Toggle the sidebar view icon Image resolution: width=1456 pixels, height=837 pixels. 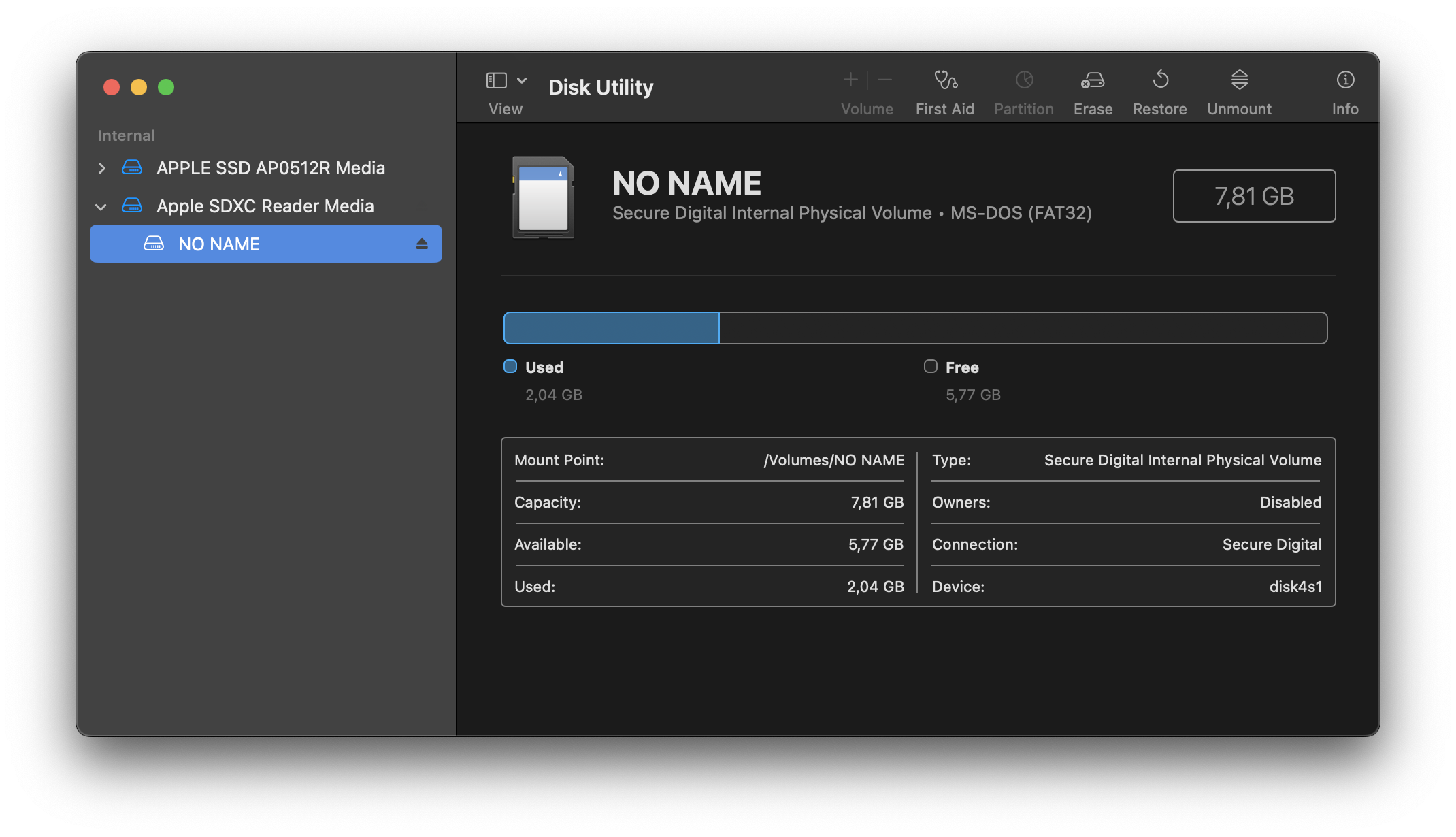(497, 80)
